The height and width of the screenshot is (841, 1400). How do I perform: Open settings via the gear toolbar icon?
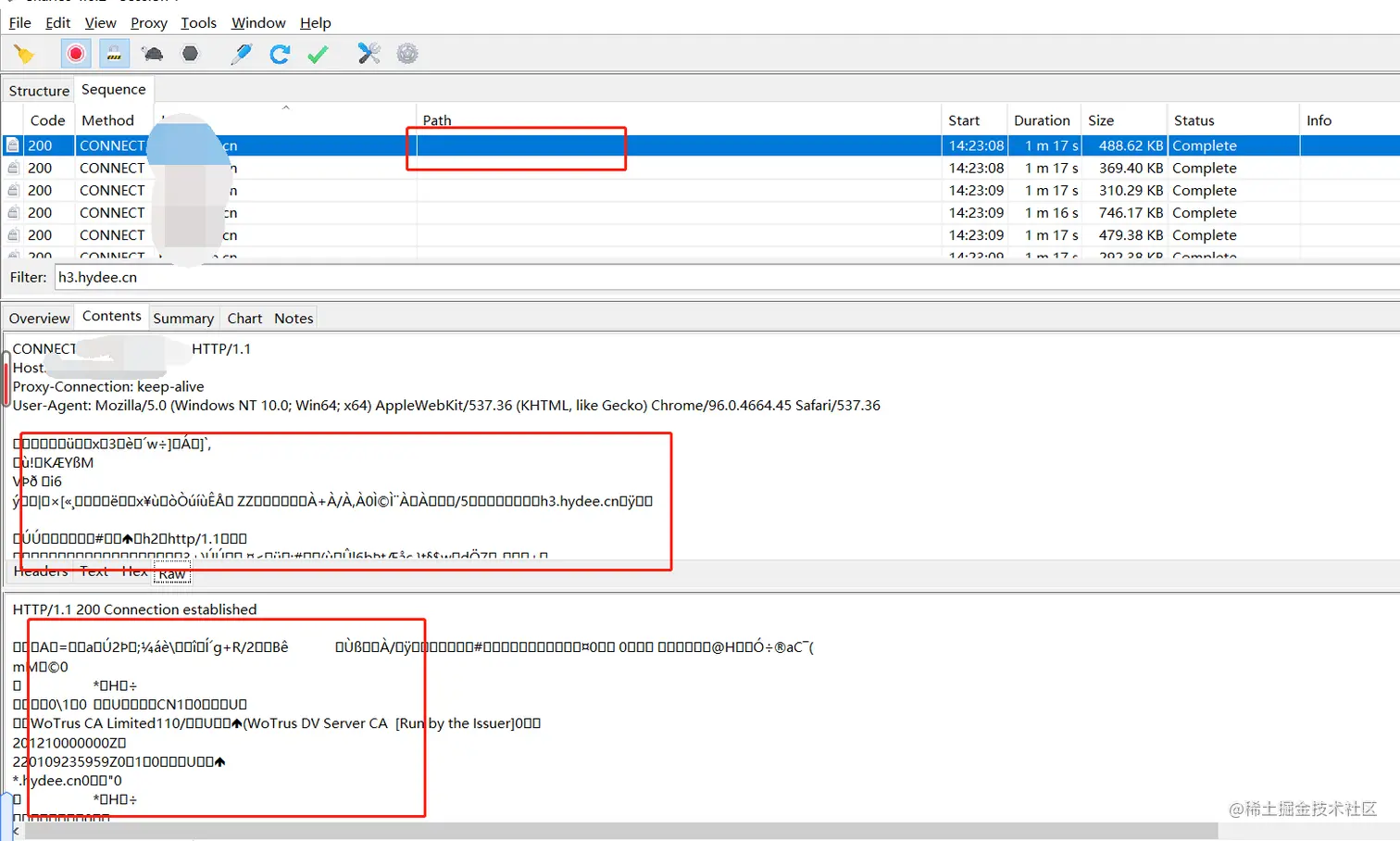(407, 54)
